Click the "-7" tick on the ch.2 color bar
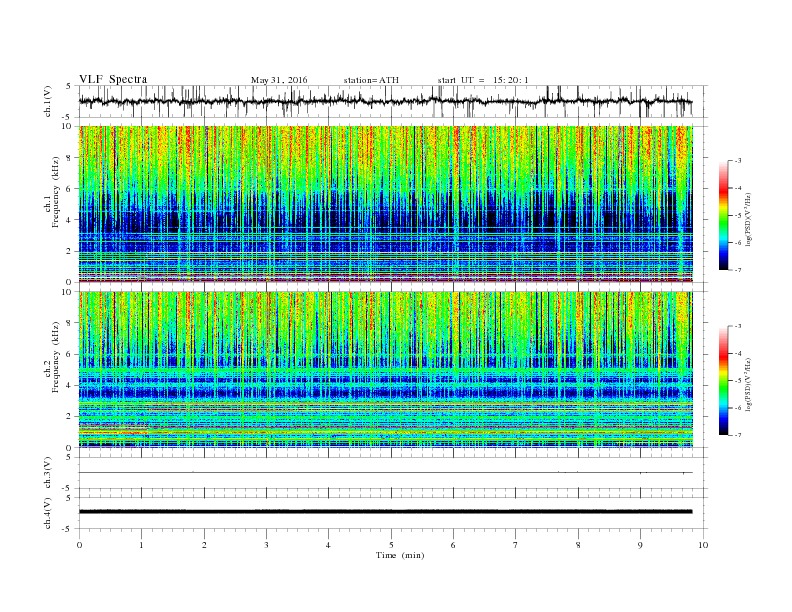Screen dimensions: 792x612 pyautogui.click(x=738, y=435)
